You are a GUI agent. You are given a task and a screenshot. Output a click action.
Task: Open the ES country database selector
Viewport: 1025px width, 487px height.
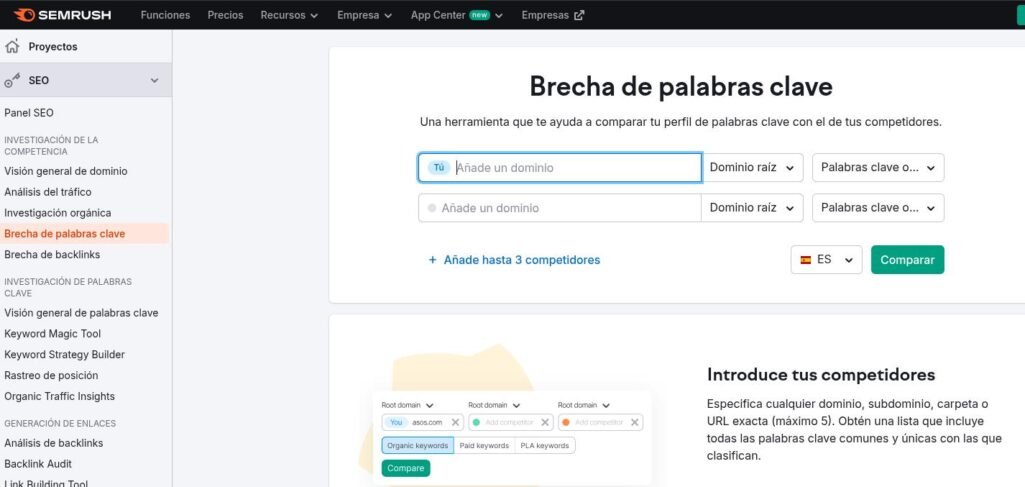[x=826, y=260]
